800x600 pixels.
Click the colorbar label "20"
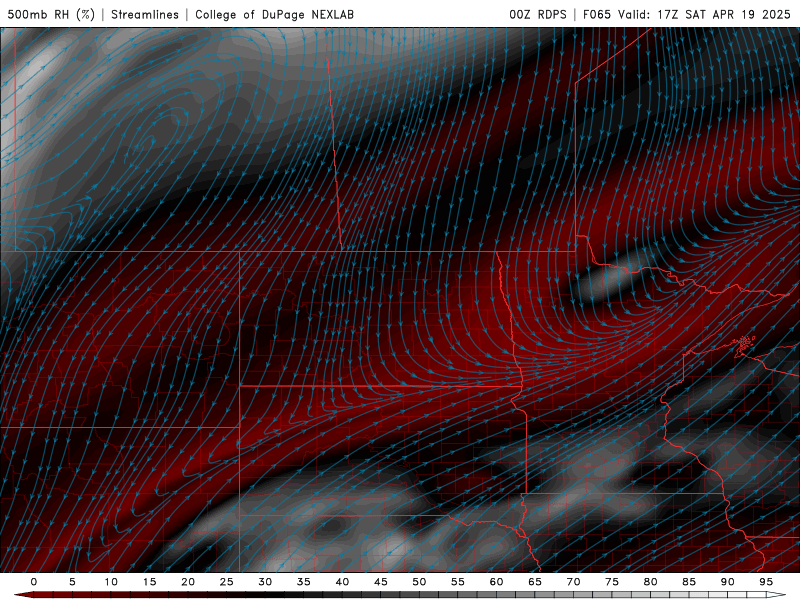pos(188,582)
